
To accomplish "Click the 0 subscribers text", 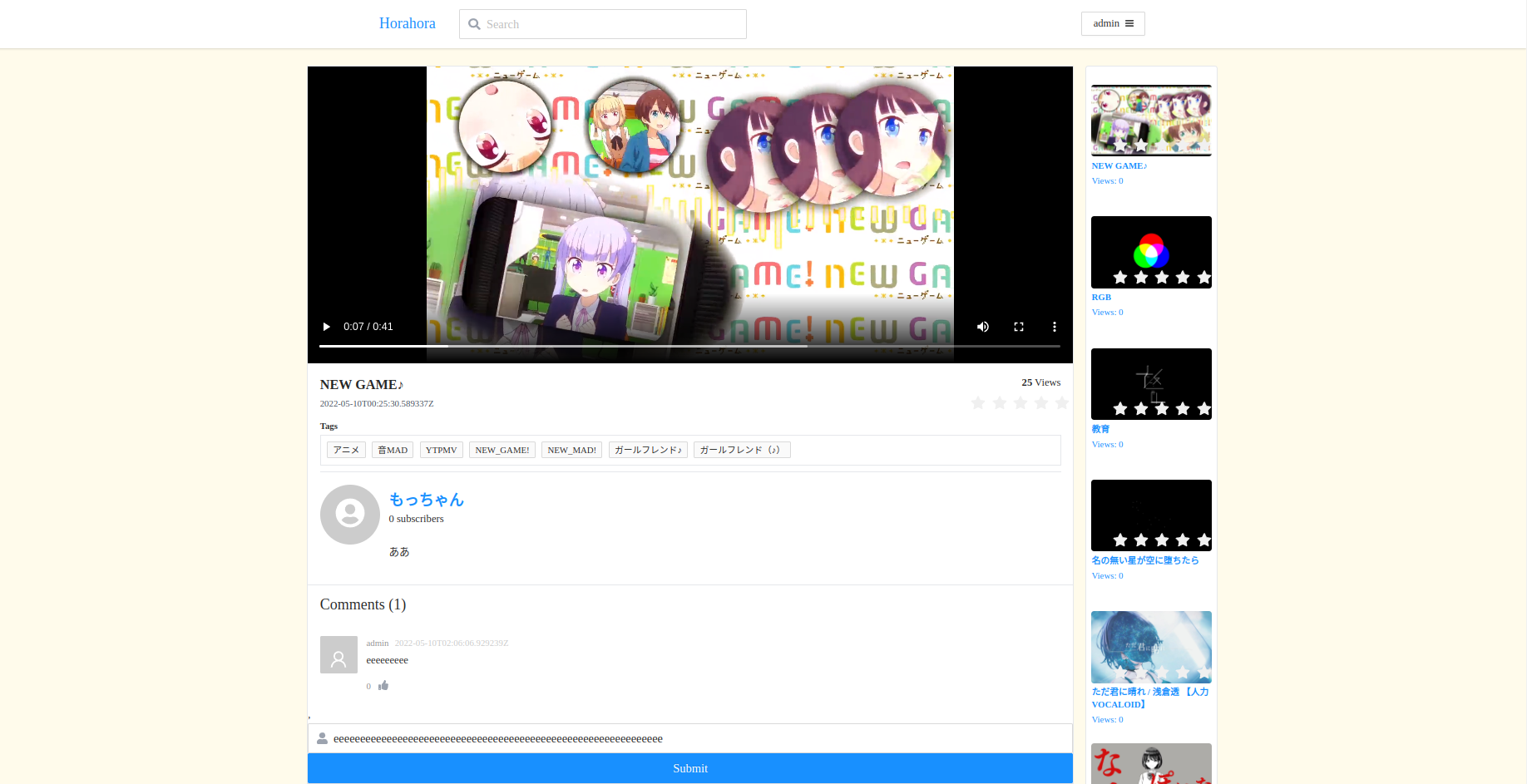I will coord(417,519).
